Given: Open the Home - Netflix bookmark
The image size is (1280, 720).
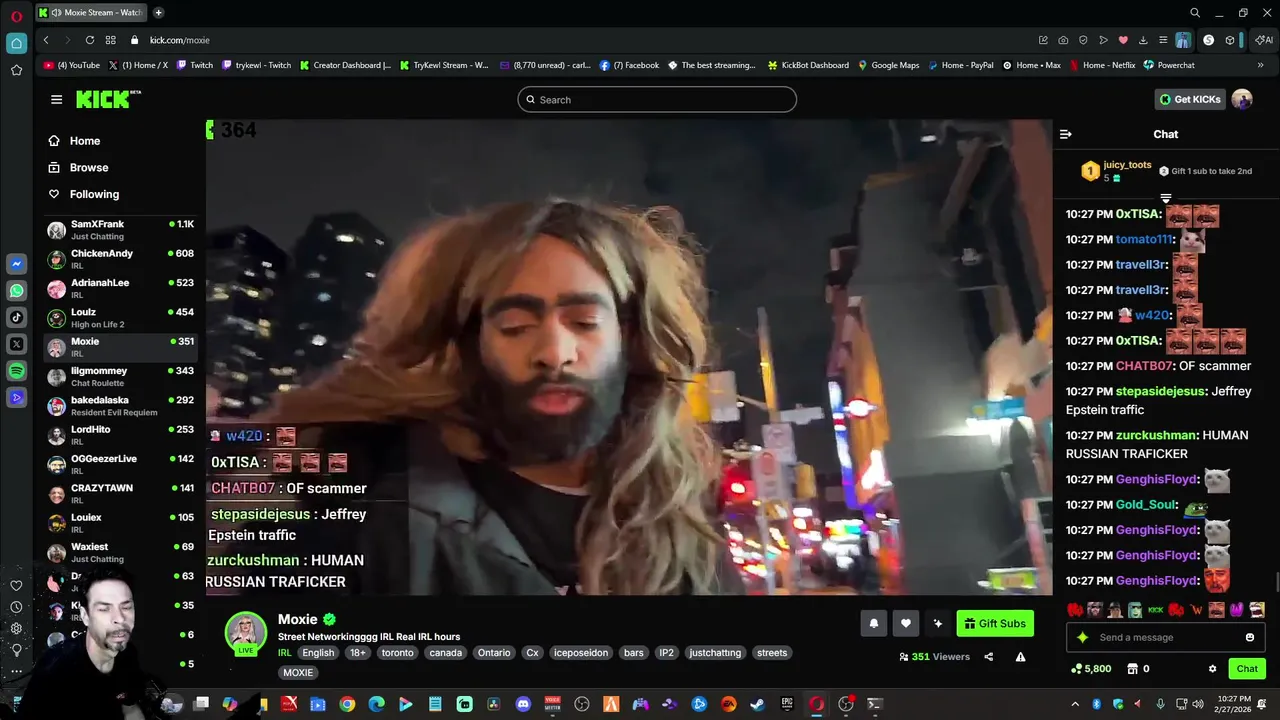Looking at the screenshot, I should tap(1102, 65).
